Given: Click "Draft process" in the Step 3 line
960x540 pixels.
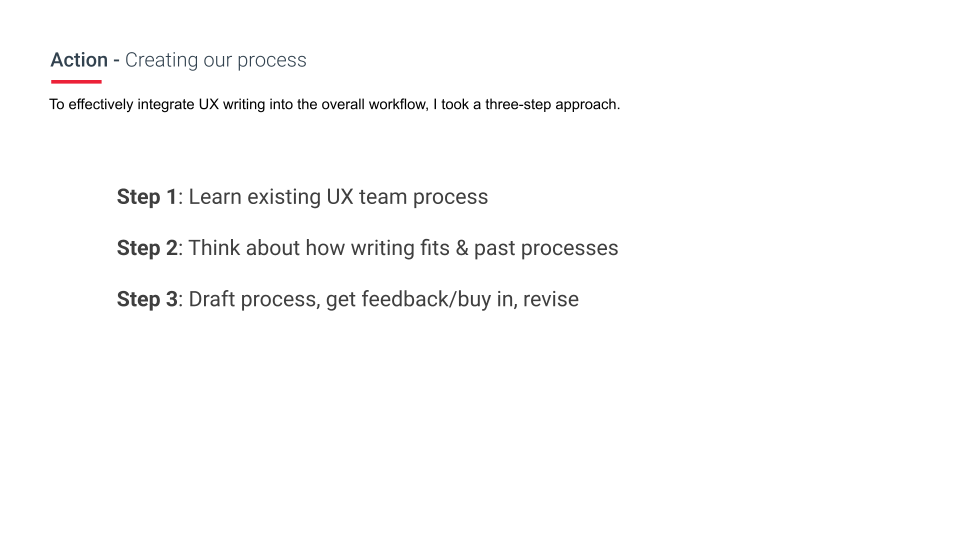Looking at the screenshot, I should 252,299.
